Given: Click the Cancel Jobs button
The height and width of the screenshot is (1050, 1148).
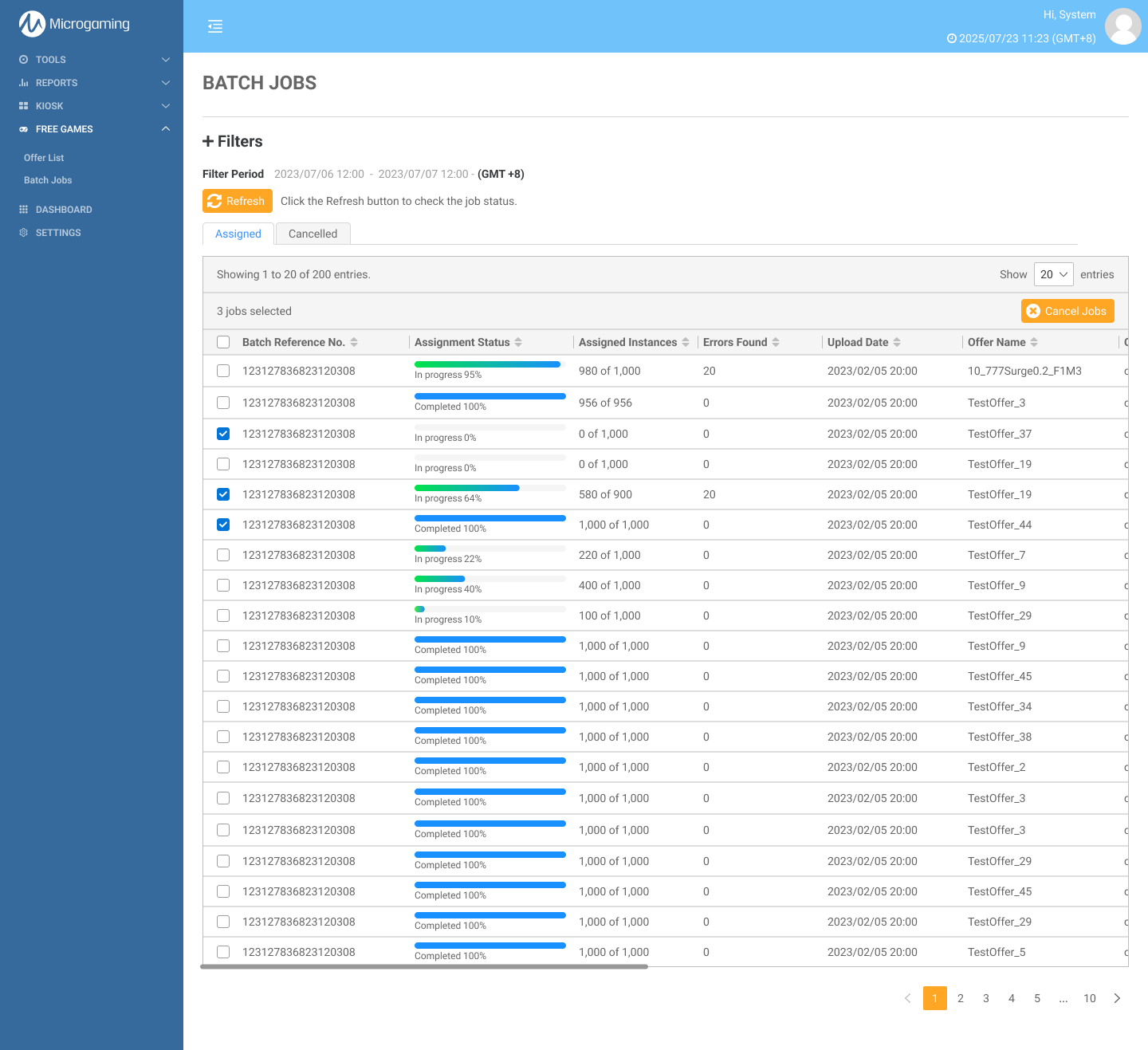Looking at the screenshot, I should (1067, 311).
